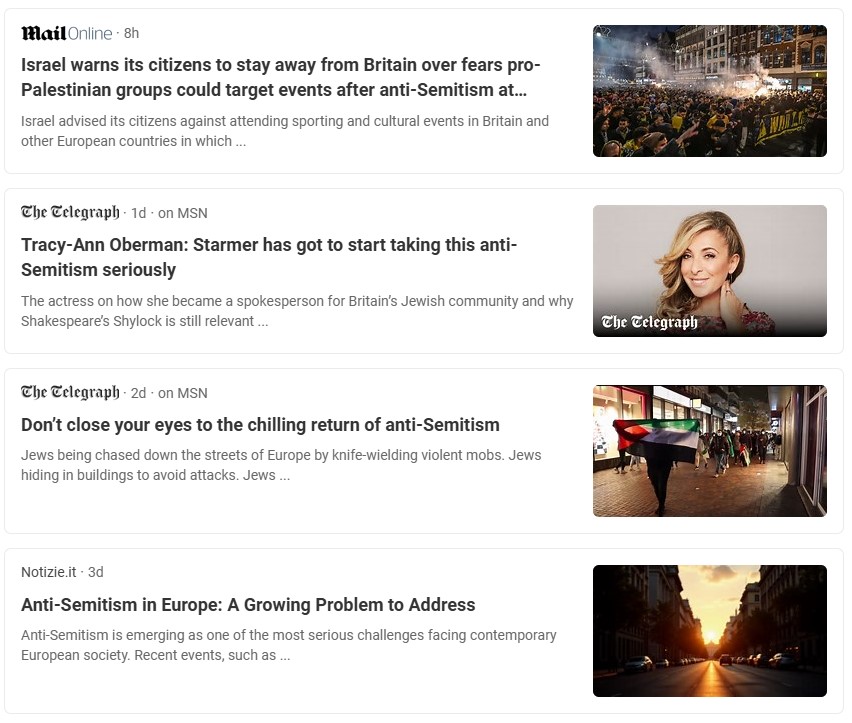Click Telegraph logo above Tracy-Ann Oberman headline
The image size is (852, 723).
click(70, 213)
